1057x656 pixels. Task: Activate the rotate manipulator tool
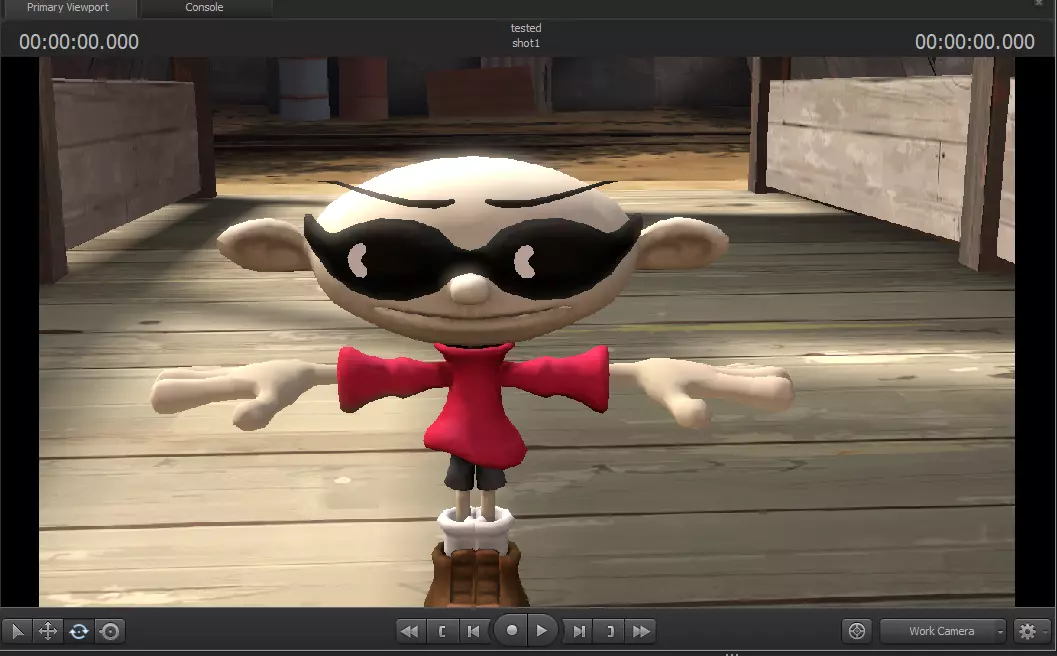79,632
